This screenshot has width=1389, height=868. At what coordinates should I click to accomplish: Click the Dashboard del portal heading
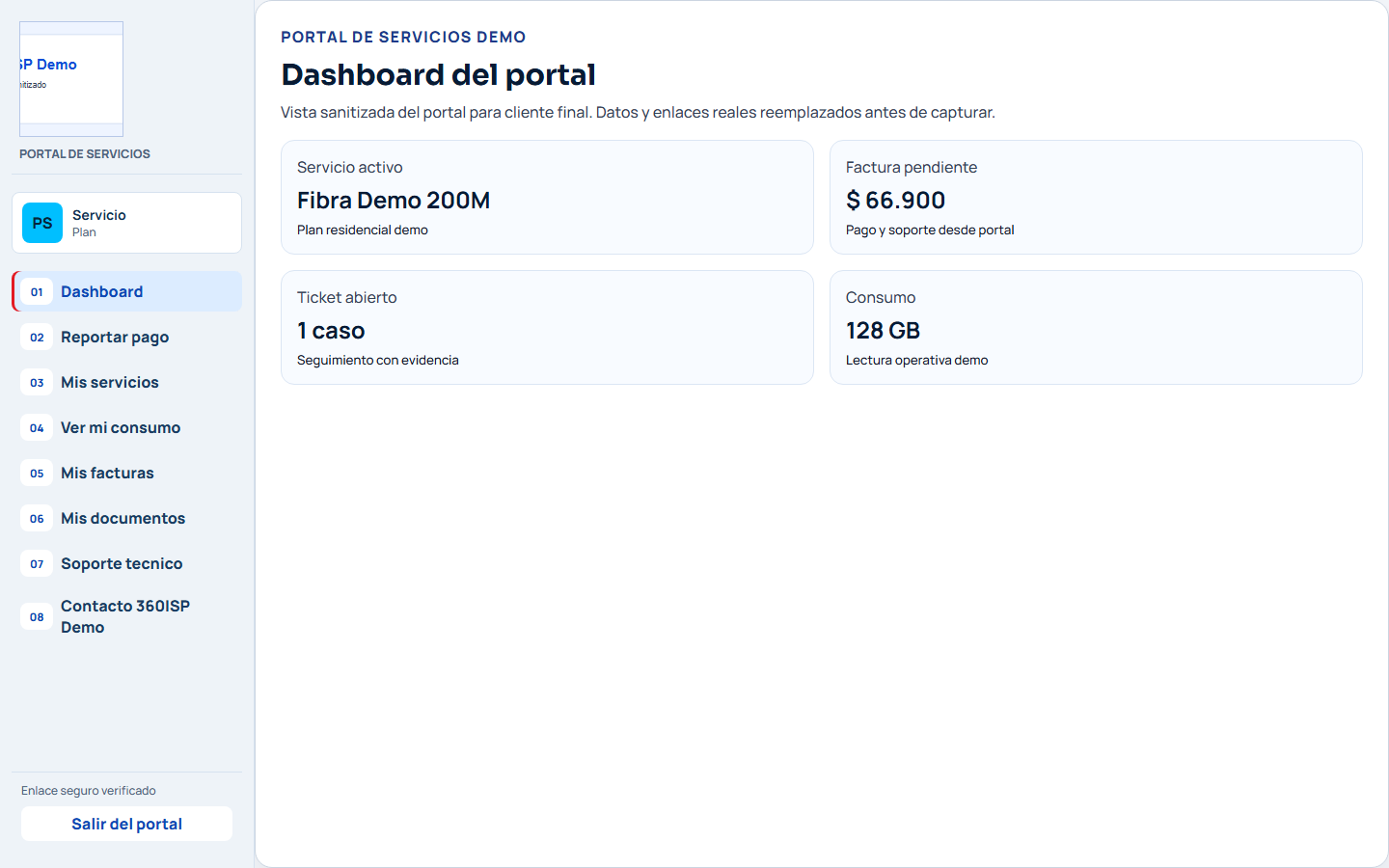coord(438,74)
